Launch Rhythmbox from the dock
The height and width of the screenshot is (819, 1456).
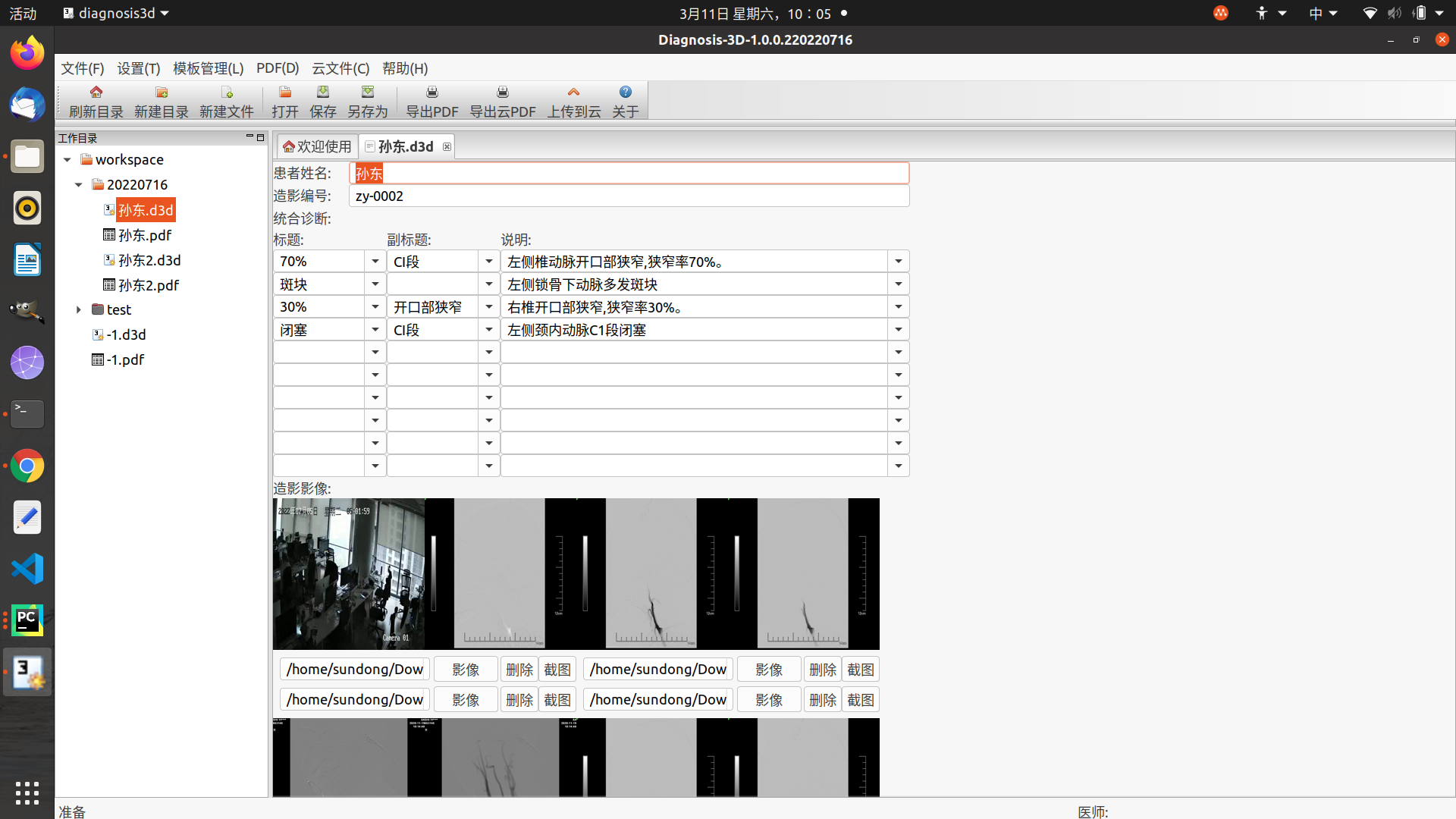[27, 208]
